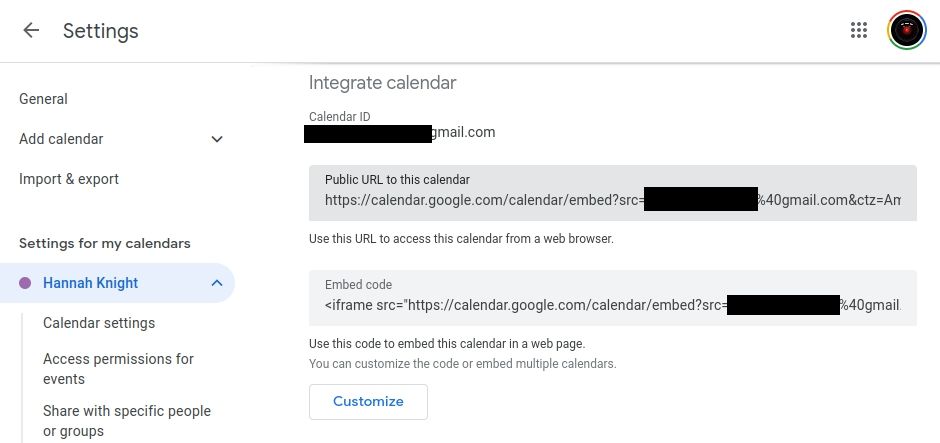The image size is (940, 443).
Task: Click the Settings for my calendars heading
Action: pos(105,243)
